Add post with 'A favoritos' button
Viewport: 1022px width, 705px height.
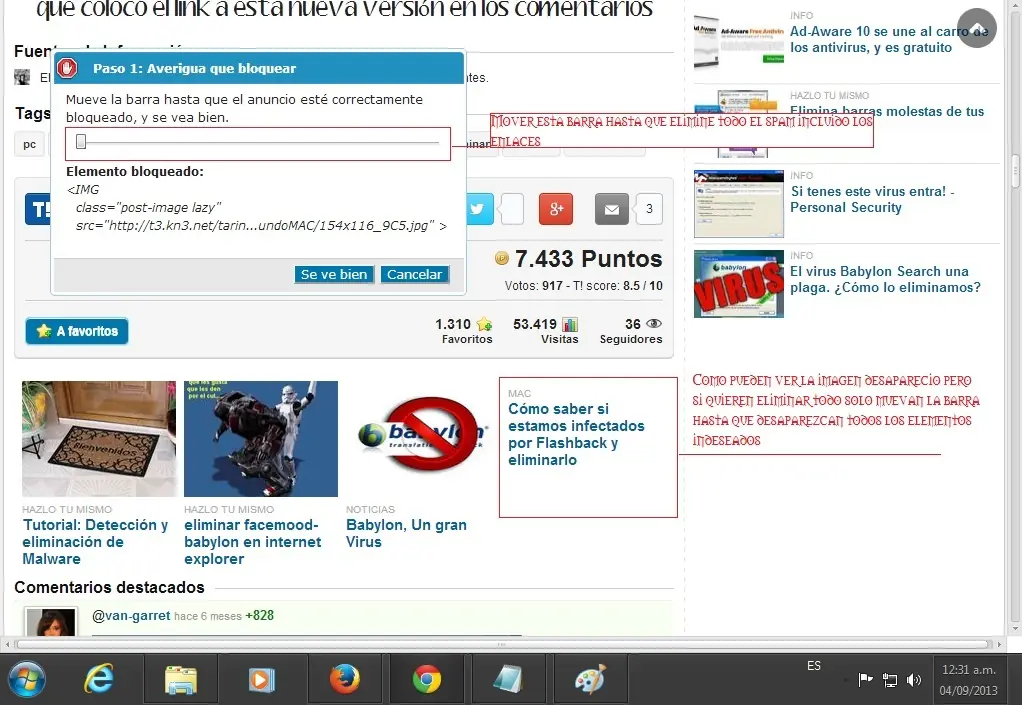pos(77,331)
